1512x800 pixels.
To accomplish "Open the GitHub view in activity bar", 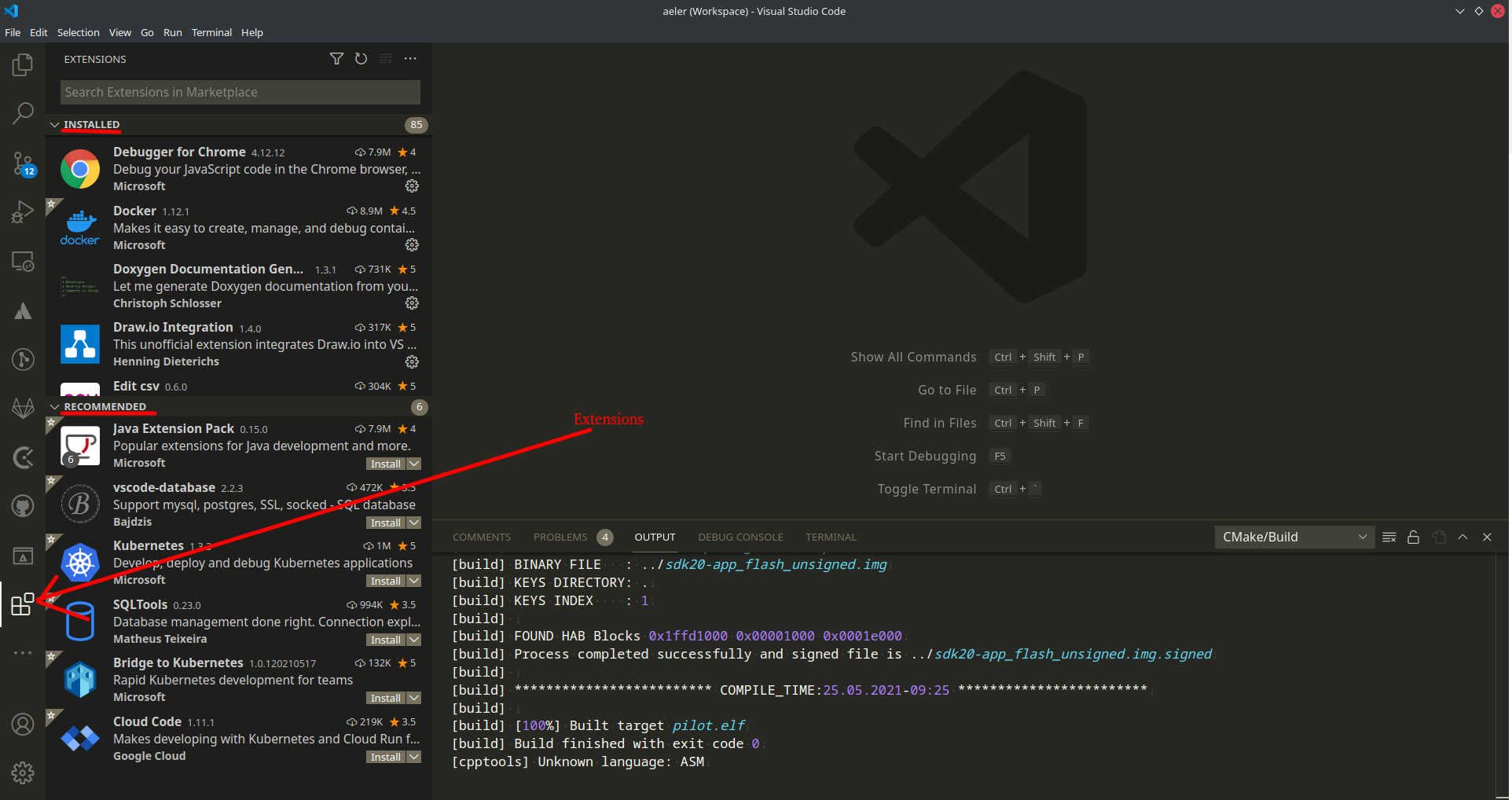I will click(x=23, y=506).
